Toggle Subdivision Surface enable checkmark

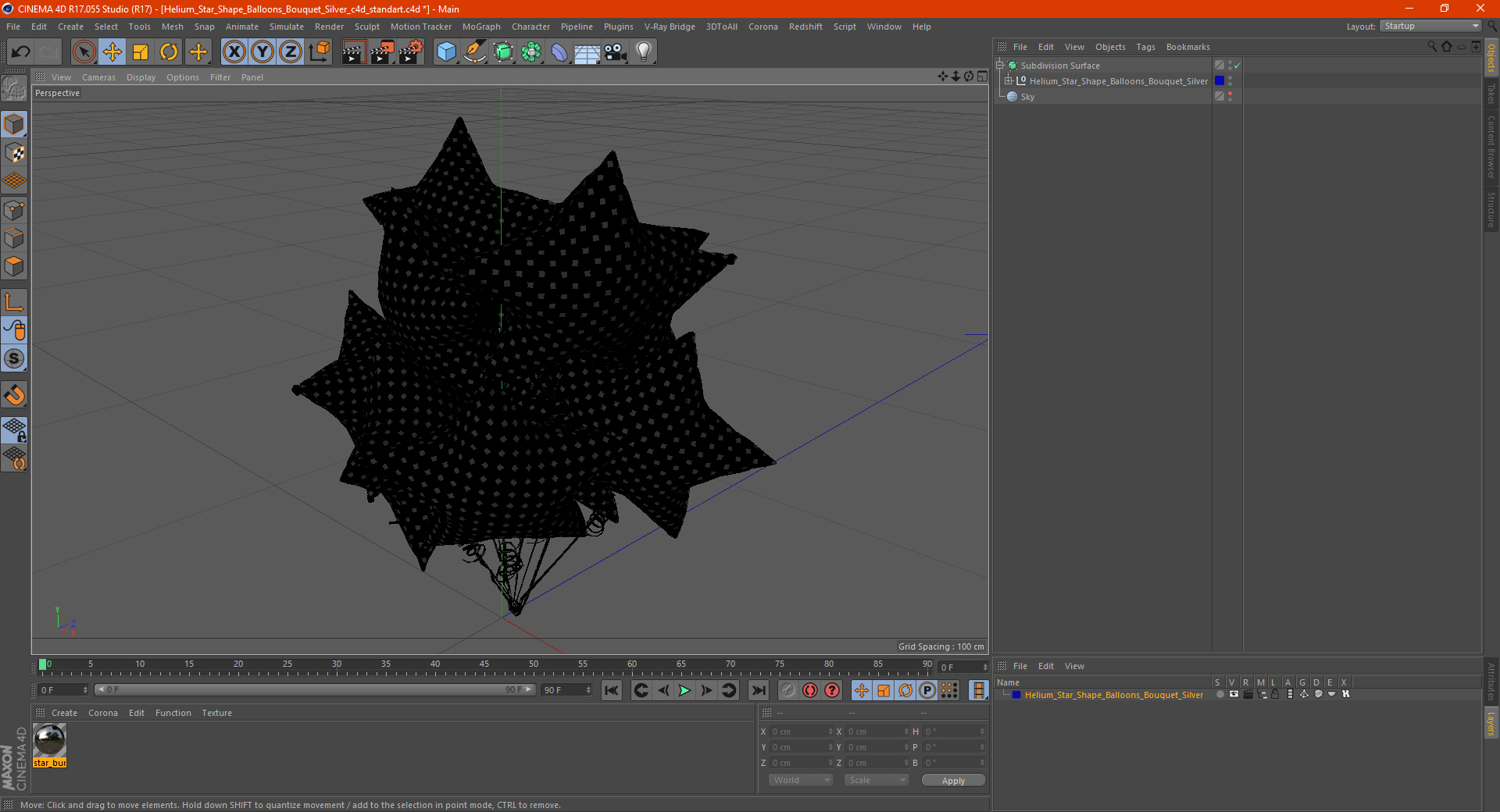click(1237, 66)
